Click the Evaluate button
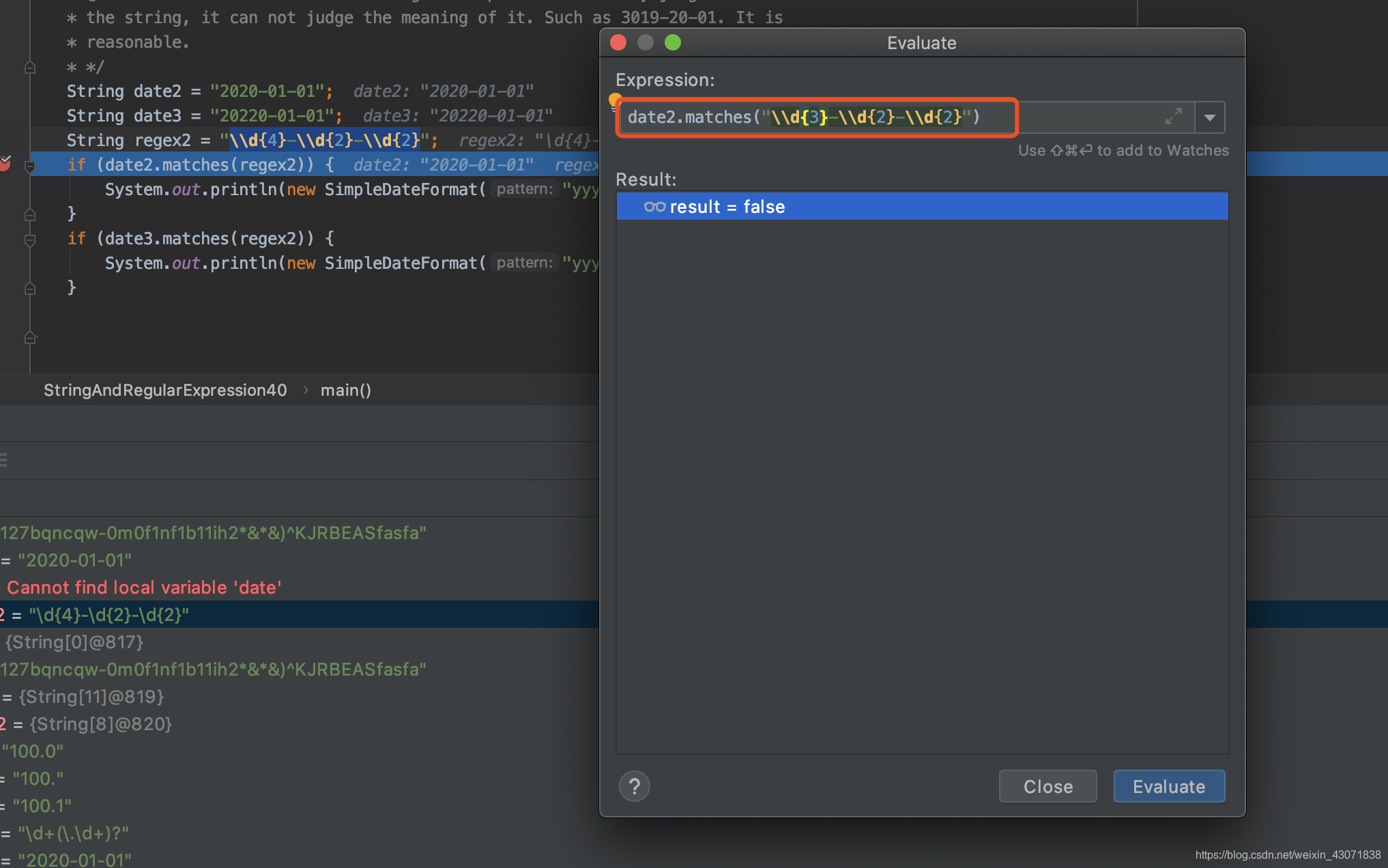This screenshot has height=868, width=1388. [1169, 786]
